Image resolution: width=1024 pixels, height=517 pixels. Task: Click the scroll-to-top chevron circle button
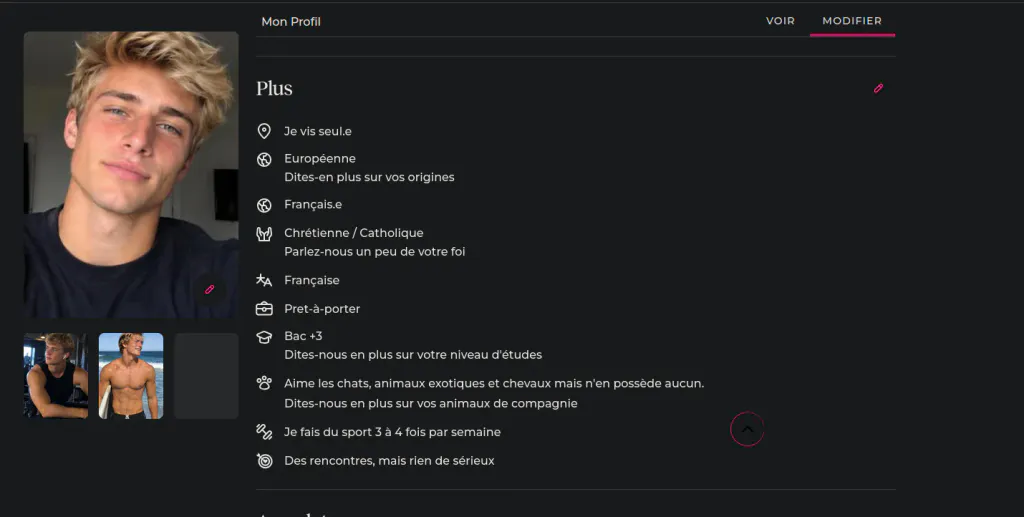click(x=747, y=429)
